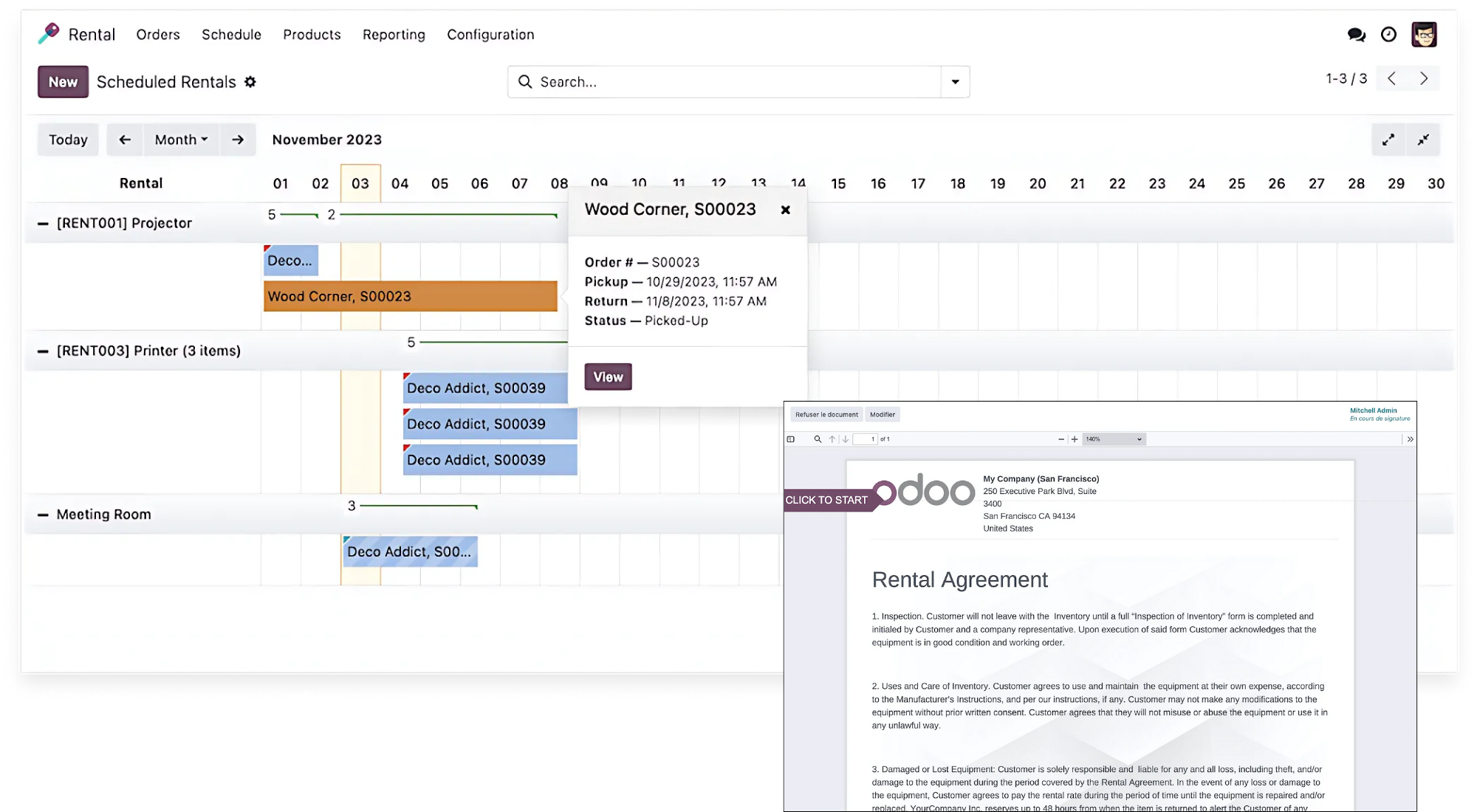Open the PDF zoom level 140% dropdown
The image size is (1477, 812).
point(1114,439)
